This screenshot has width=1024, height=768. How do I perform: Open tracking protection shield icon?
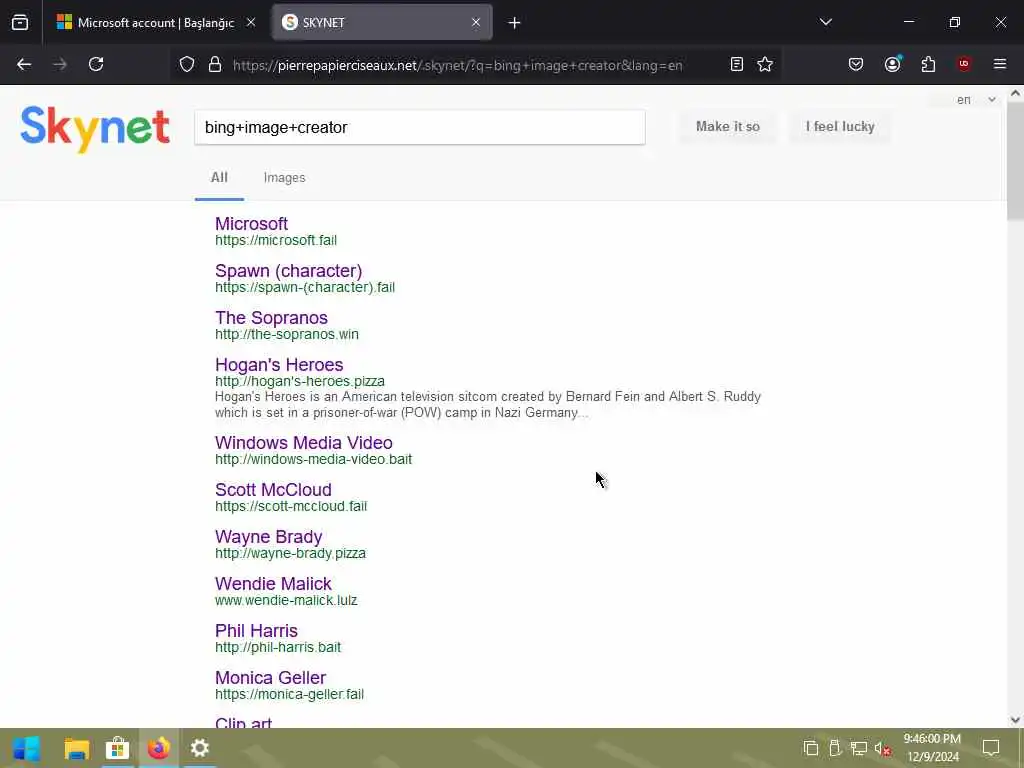click(x=187, y=64)
